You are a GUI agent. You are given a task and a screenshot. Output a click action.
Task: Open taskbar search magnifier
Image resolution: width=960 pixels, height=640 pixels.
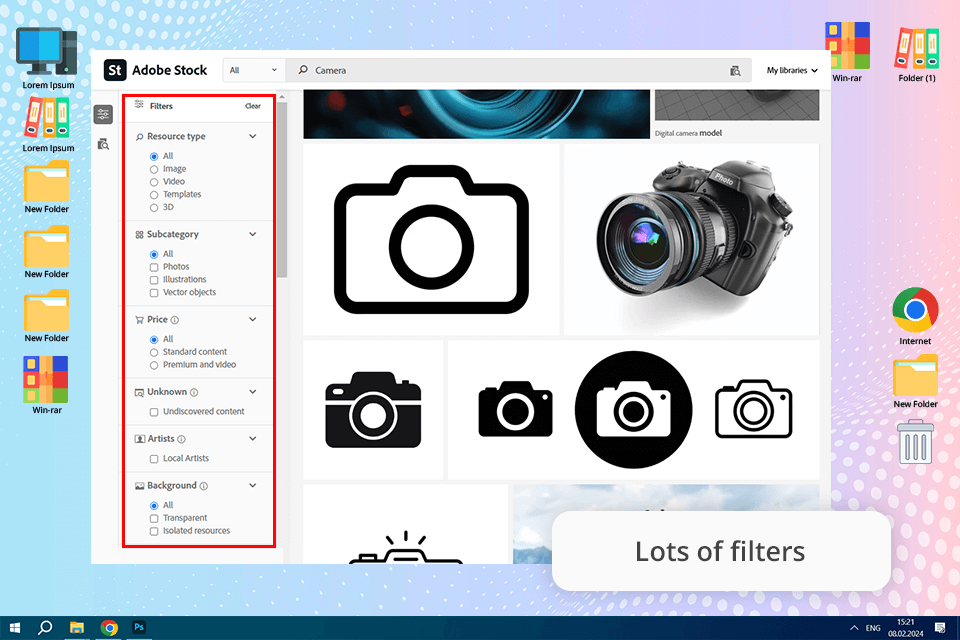45,628
